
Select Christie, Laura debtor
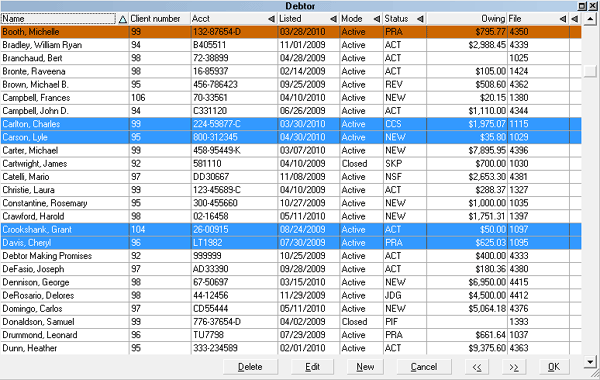pyautogui.click(x=291, y=190)
